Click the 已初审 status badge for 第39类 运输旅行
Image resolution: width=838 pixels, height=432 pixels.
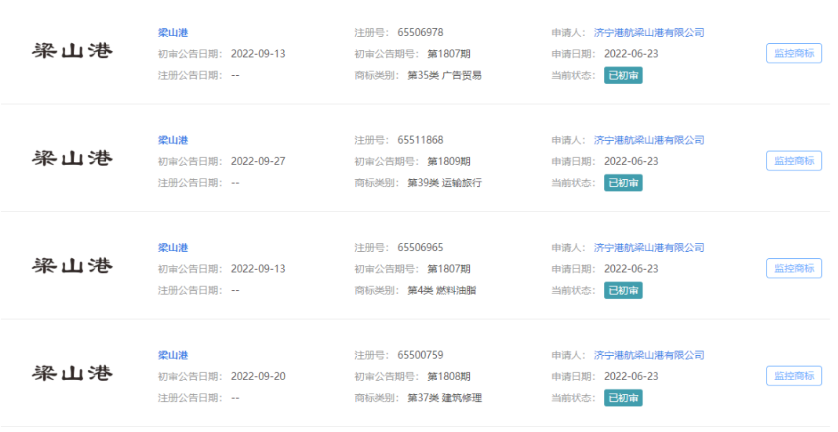(623, 183)
